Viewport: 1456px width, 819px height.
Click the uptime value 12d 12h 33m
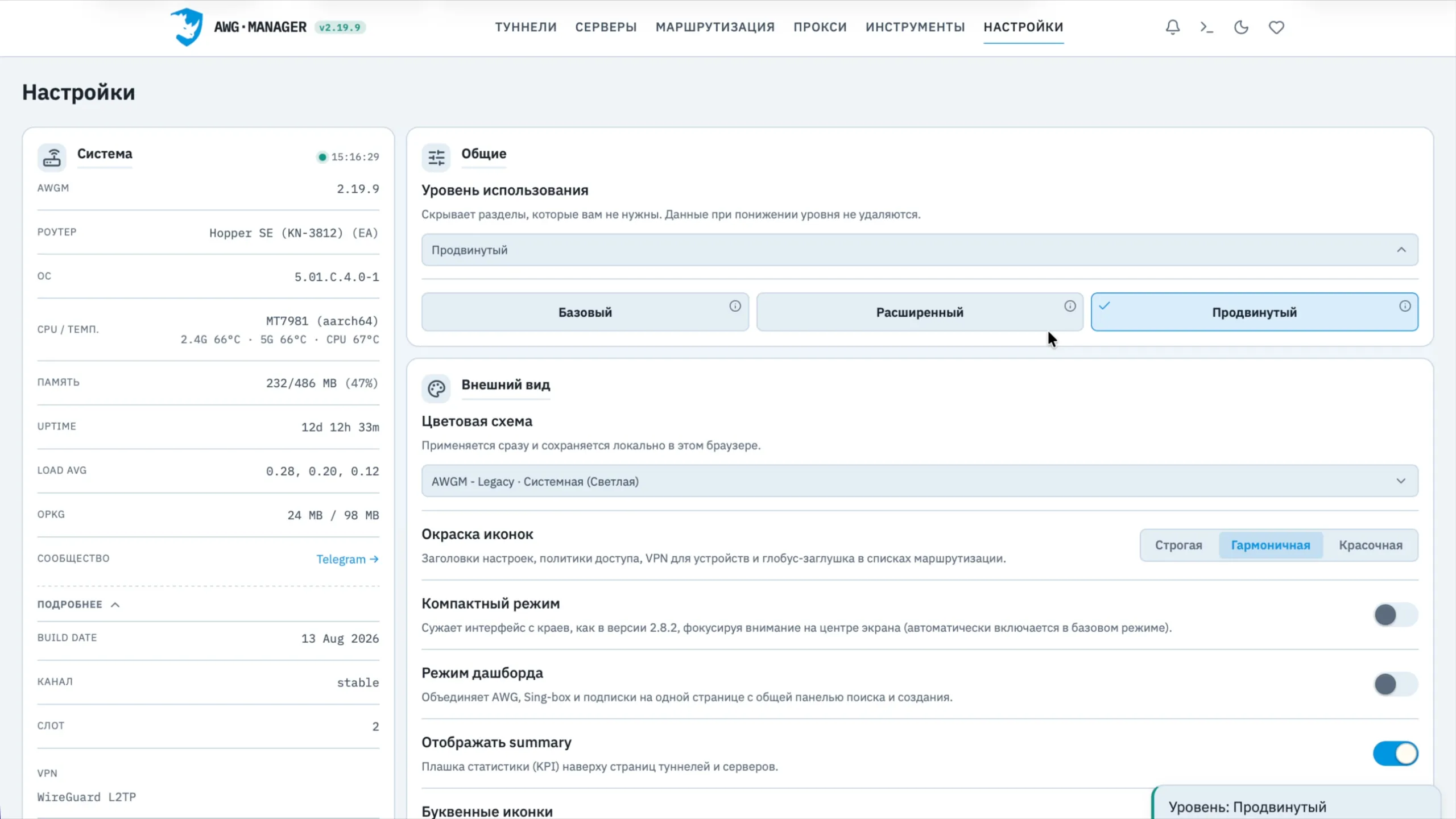(340, 427)
